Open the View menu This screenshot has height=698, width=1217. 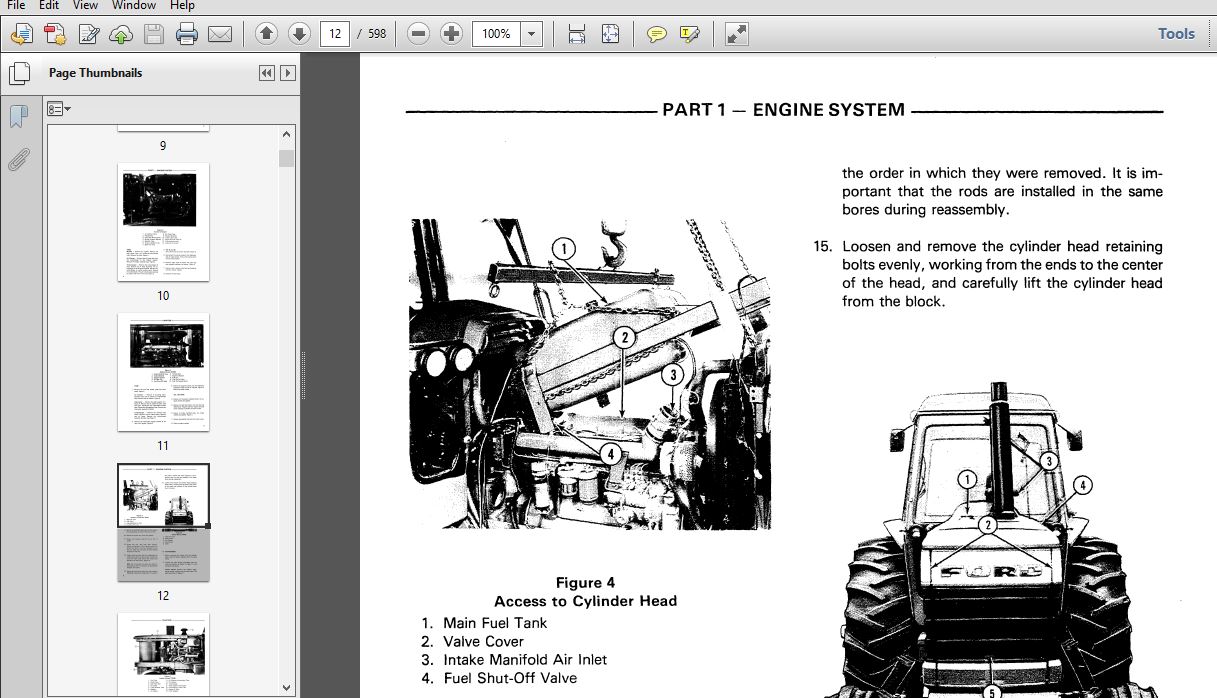pyautogui.click(x=85, y=6)
